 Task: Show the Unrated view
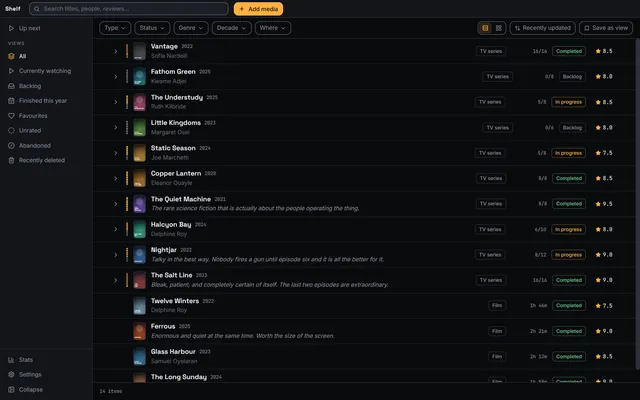coord(46,131)
